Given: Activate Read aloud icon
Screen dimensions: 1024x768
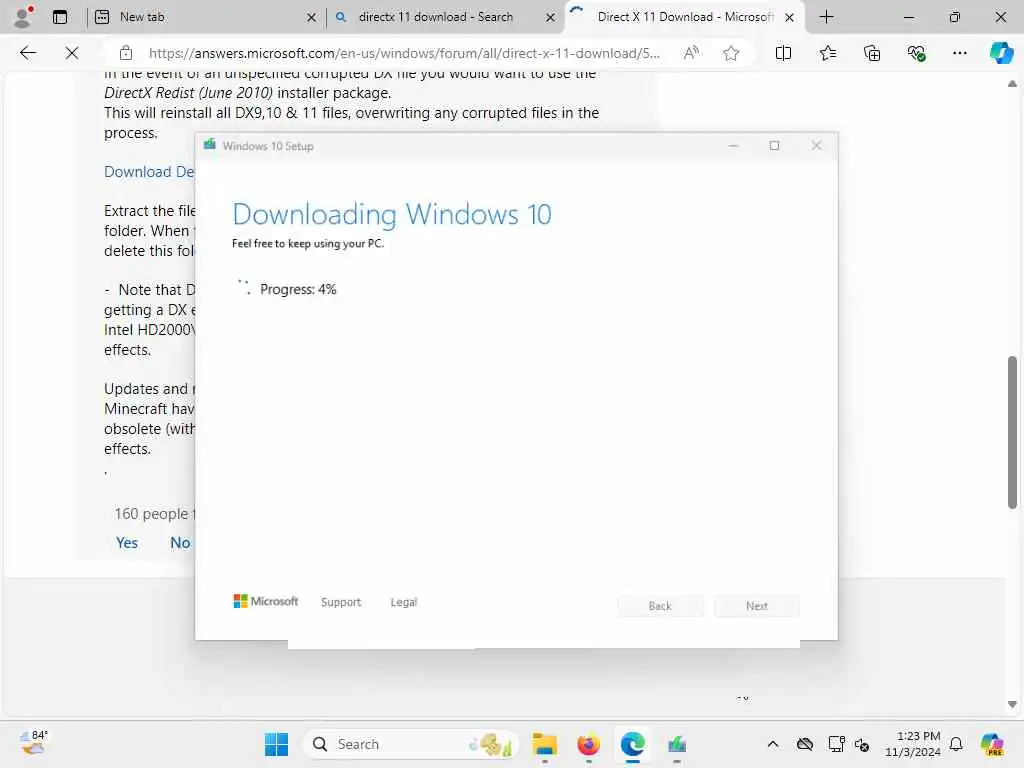Looking at the screenshot, I should [691, 53].
